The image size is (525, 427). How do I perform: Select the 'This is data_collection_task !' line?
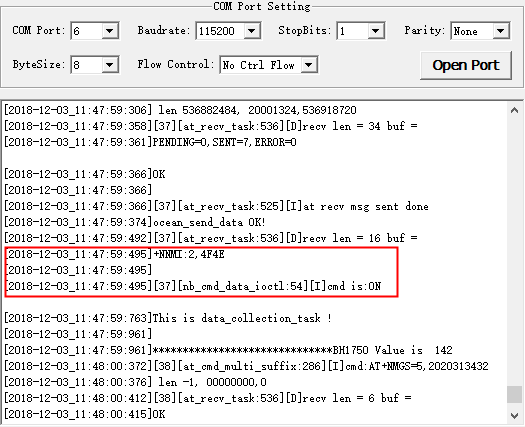(168, 318)
